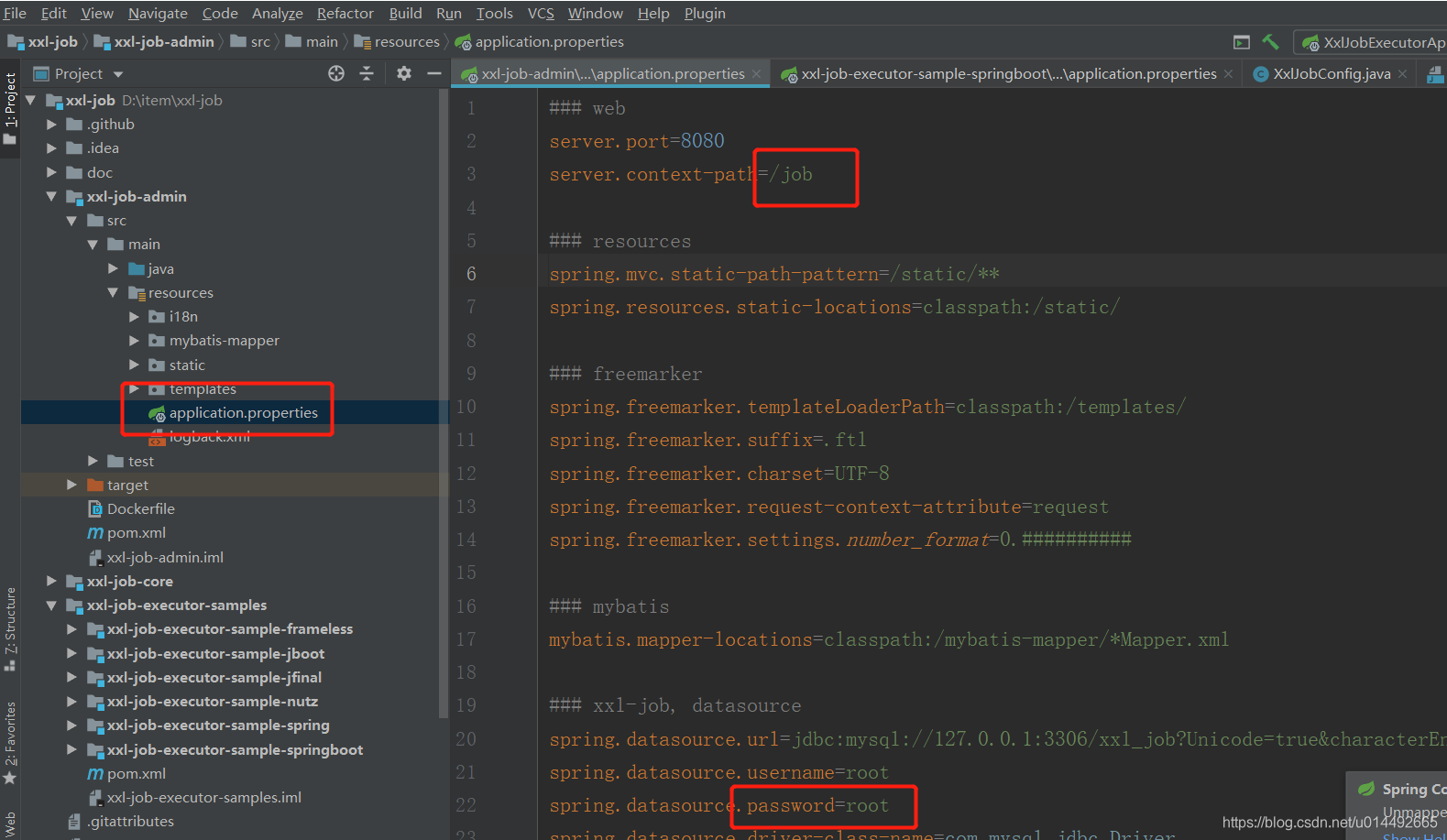Toggle the 1: Project side tool tab
The height and width of the screenshot is (840, 1447).
(x=10, y=108)
